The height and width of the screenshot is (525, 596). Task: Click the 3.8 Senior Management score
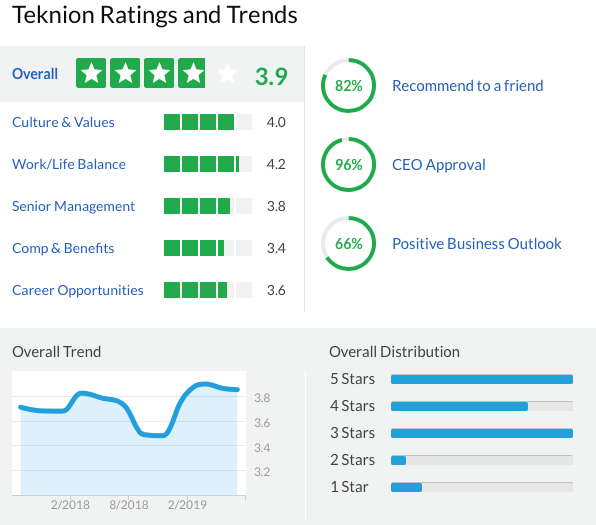(276, 206)
